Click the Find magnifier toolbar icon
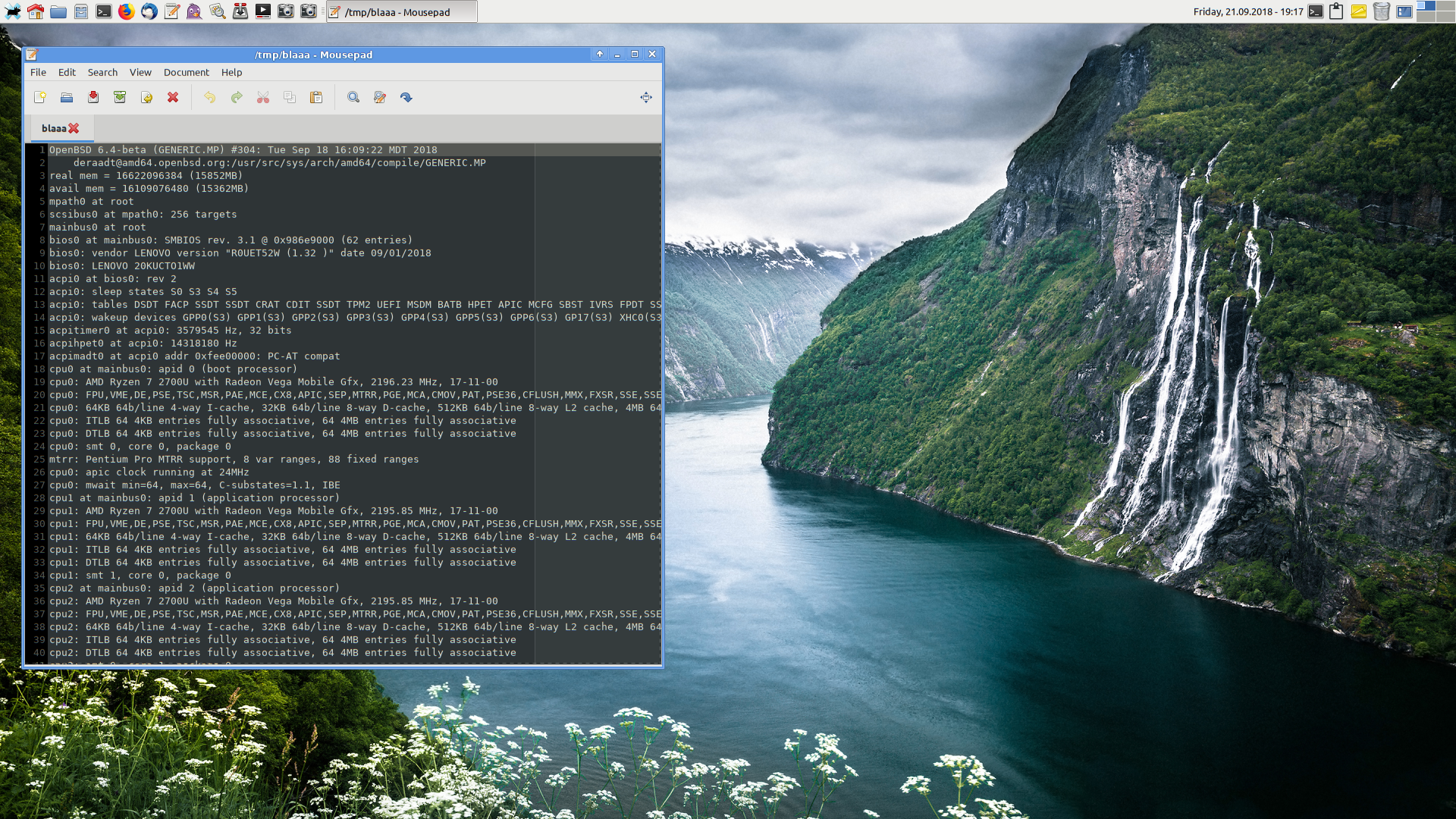 click(x=353, y=97)
